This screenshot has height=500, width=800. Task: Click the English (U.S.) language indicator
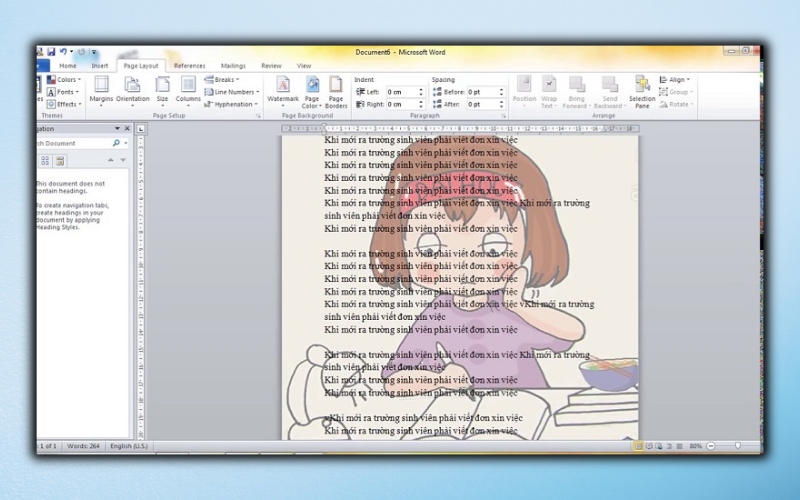point(129,446)
